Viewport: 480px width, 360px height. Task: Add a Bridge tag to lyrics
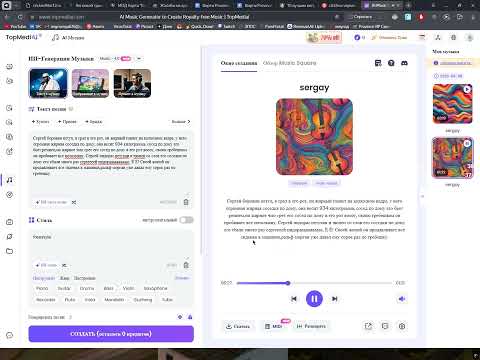click(94, 122)
